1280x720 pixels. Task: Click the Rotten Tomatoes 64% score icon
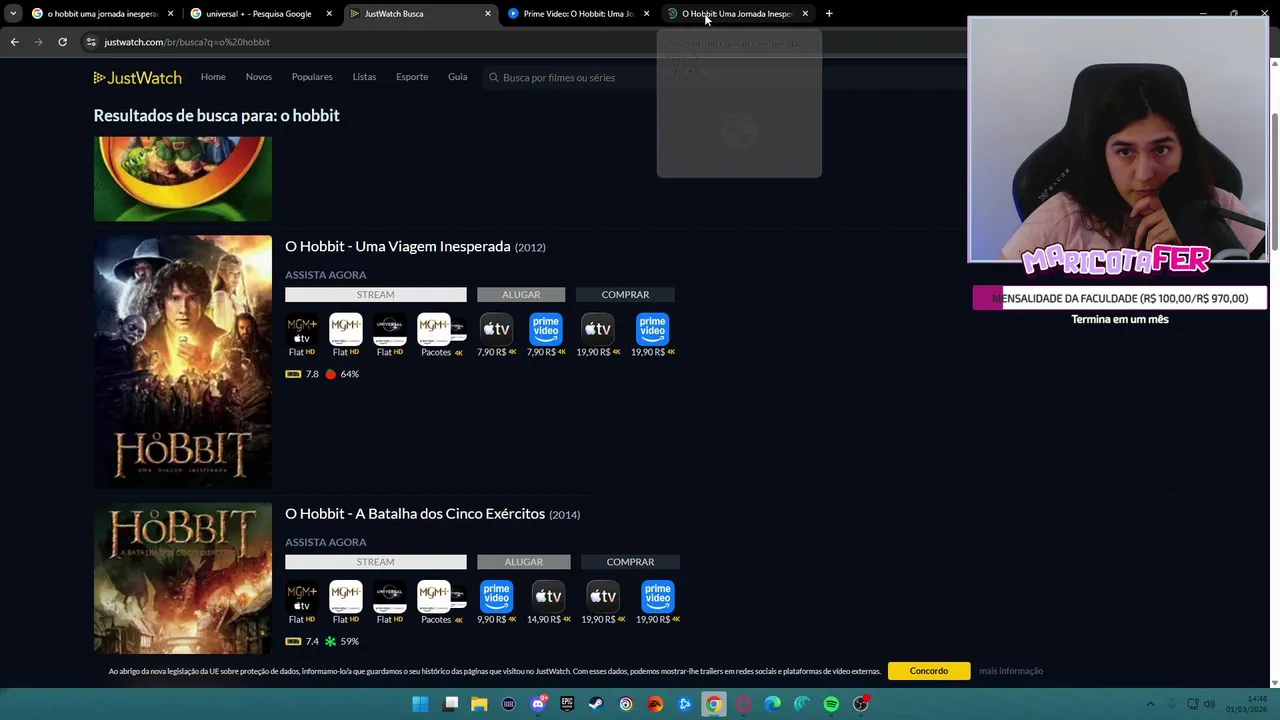coord(330,374)
